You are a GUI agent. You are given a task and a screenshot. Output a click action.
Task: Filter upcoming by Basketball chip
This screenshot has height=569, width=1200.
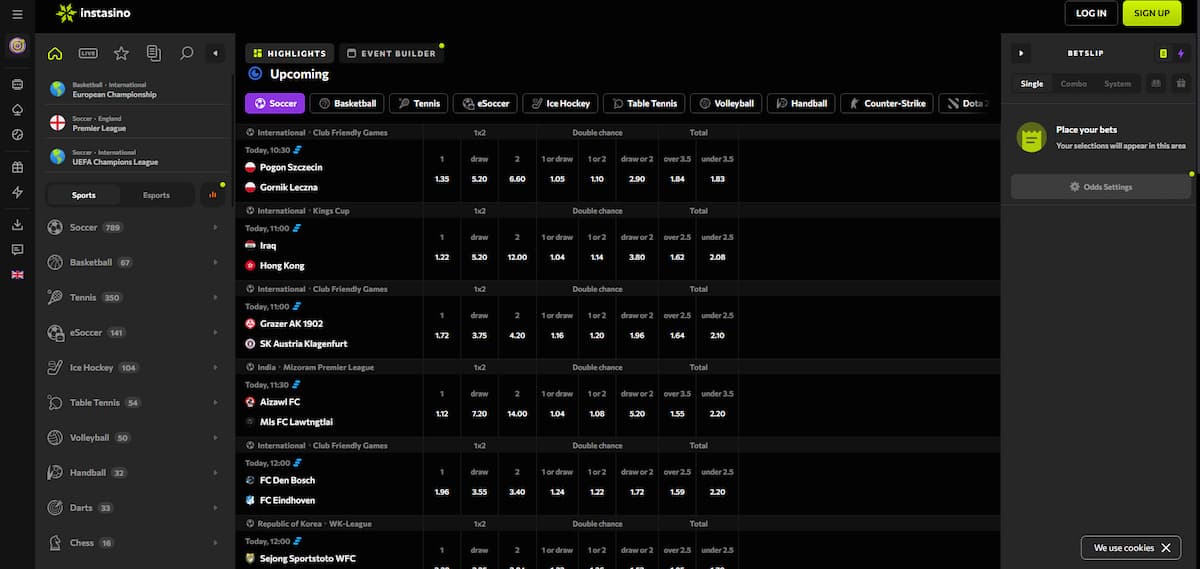coord(347,103)
